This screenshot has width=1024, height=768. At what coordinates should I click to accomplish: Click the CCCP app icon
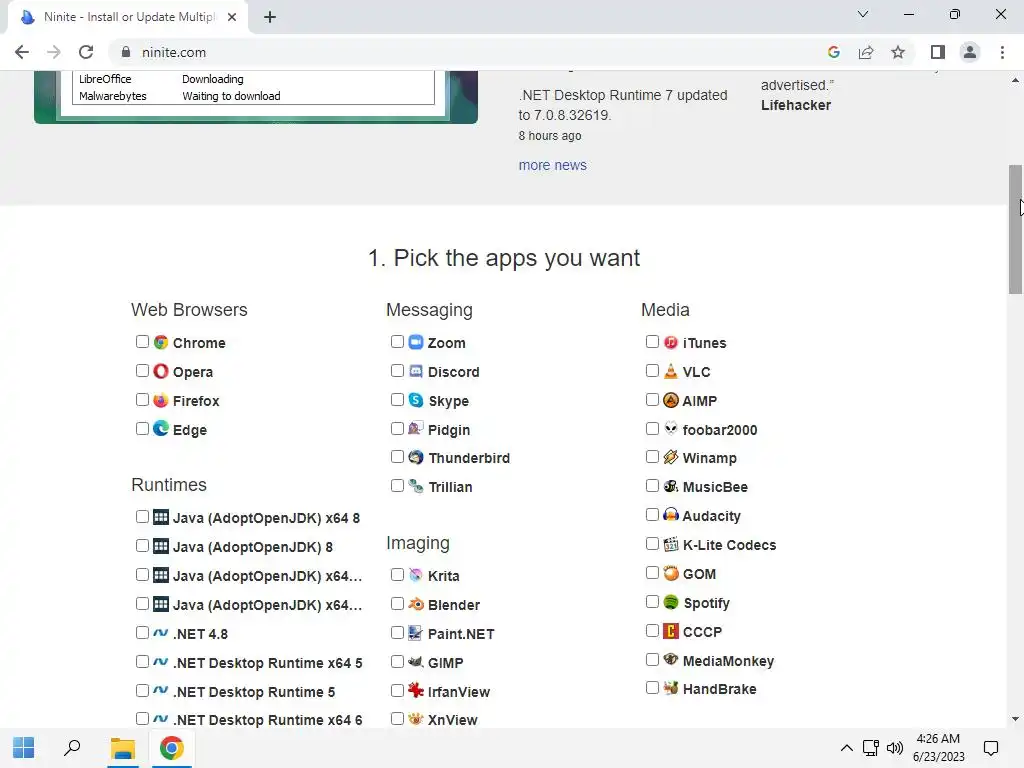tap(671, 631)
